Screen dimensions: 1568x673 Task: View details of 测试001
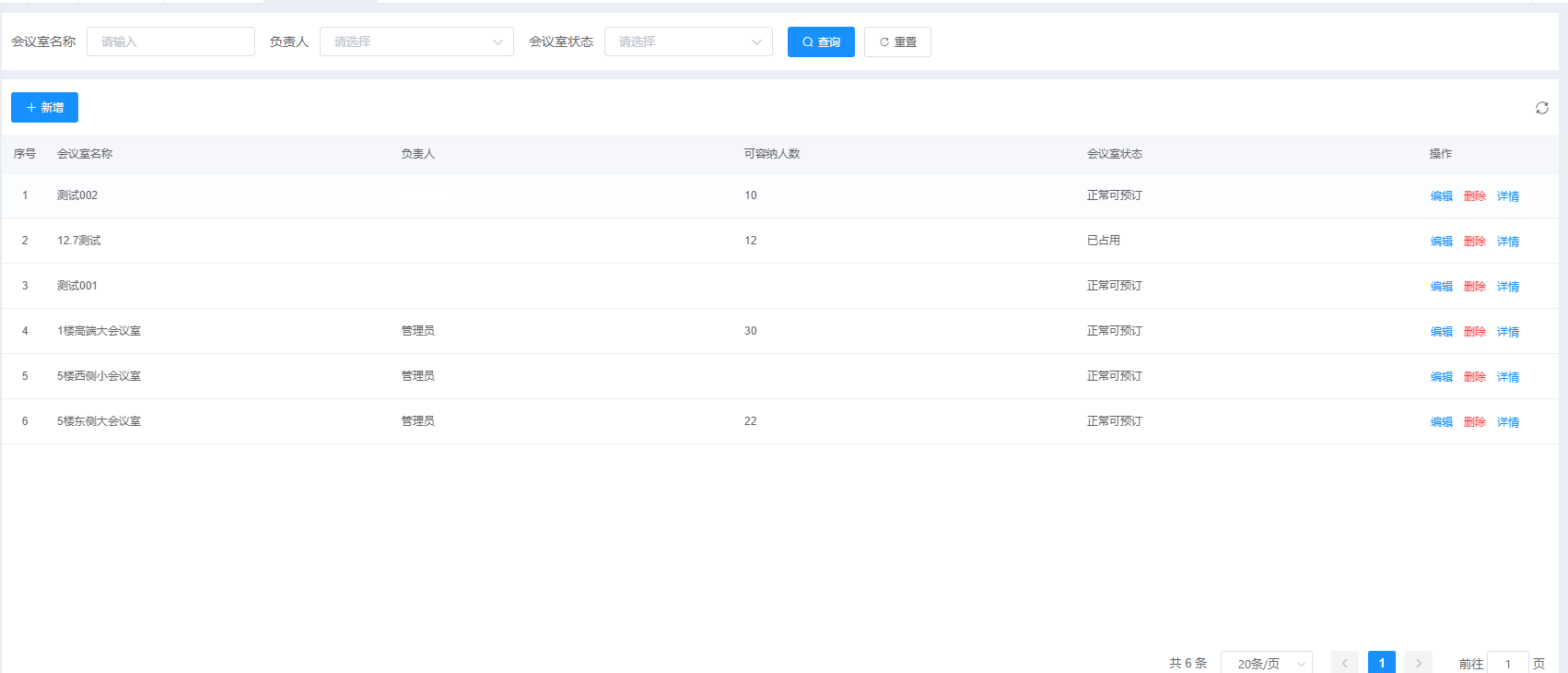[x=1507, y=287]
